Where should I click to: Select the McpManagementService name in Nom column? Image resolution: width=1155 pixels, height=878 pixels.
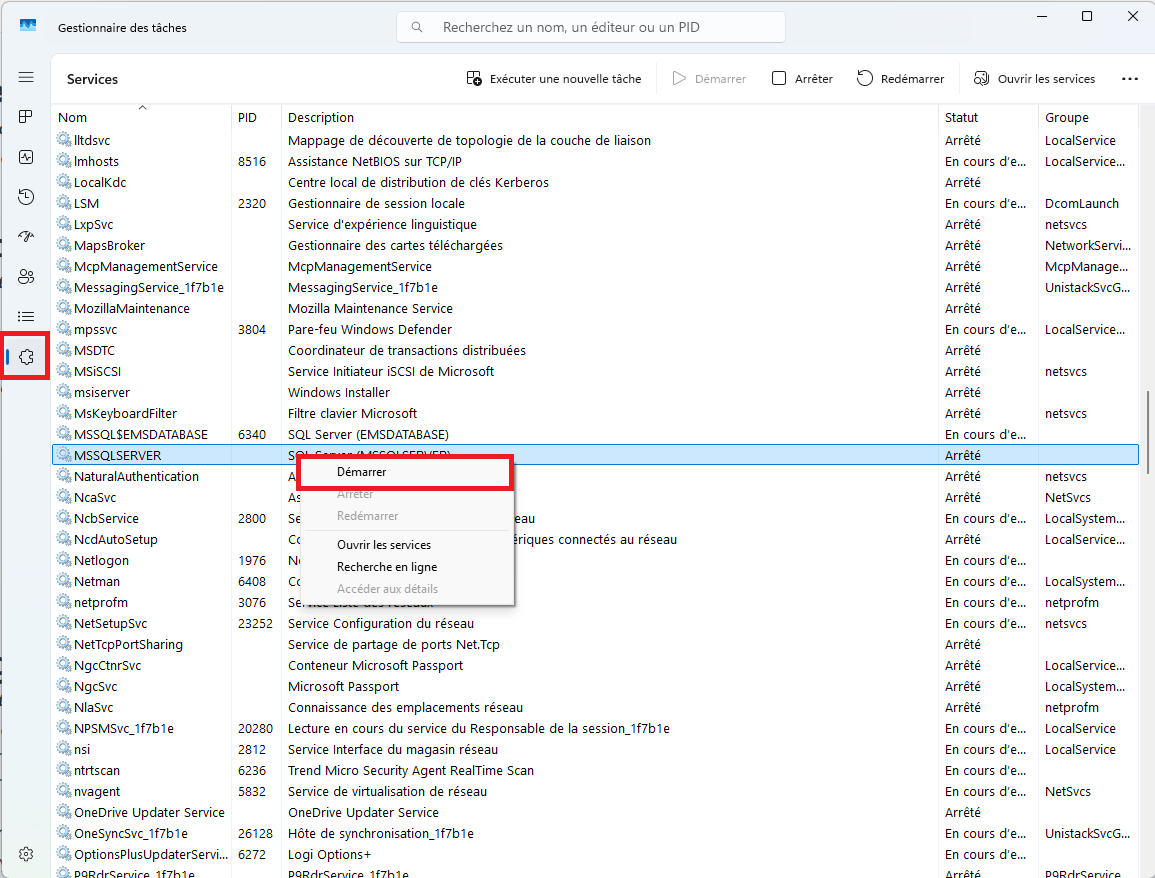pyautogui.click(x=146, y=266)
